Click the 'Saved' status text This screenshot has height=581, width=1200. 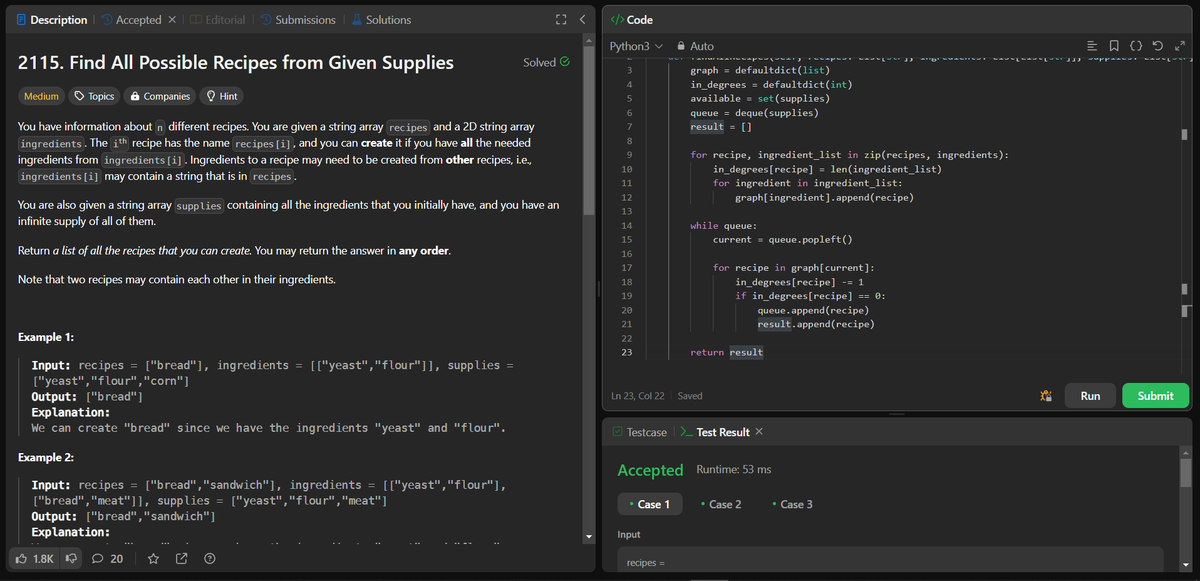click(690, 396)
